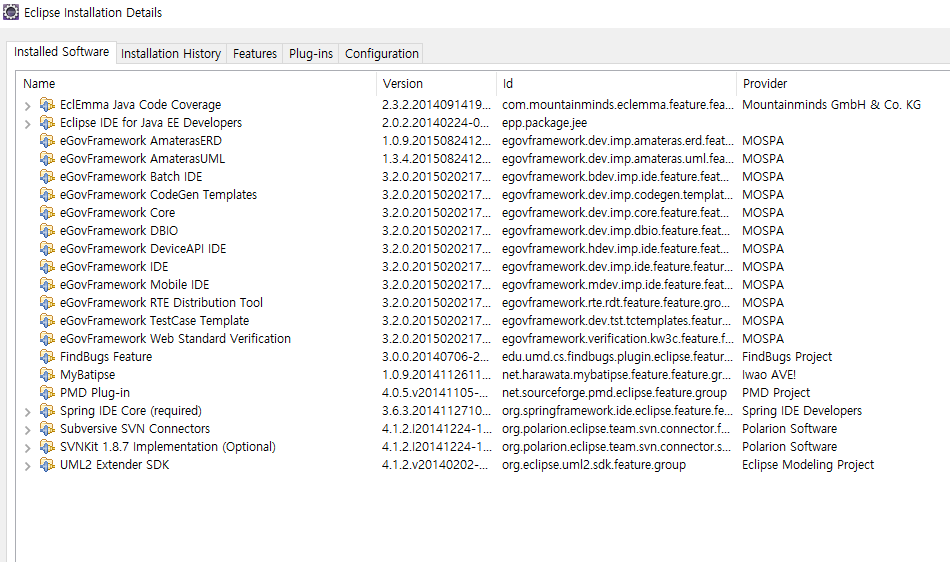Click the org.eclipse.uml2.sdk.feature.group id
This screenshot has height=562, width=950.
[594, 465]
